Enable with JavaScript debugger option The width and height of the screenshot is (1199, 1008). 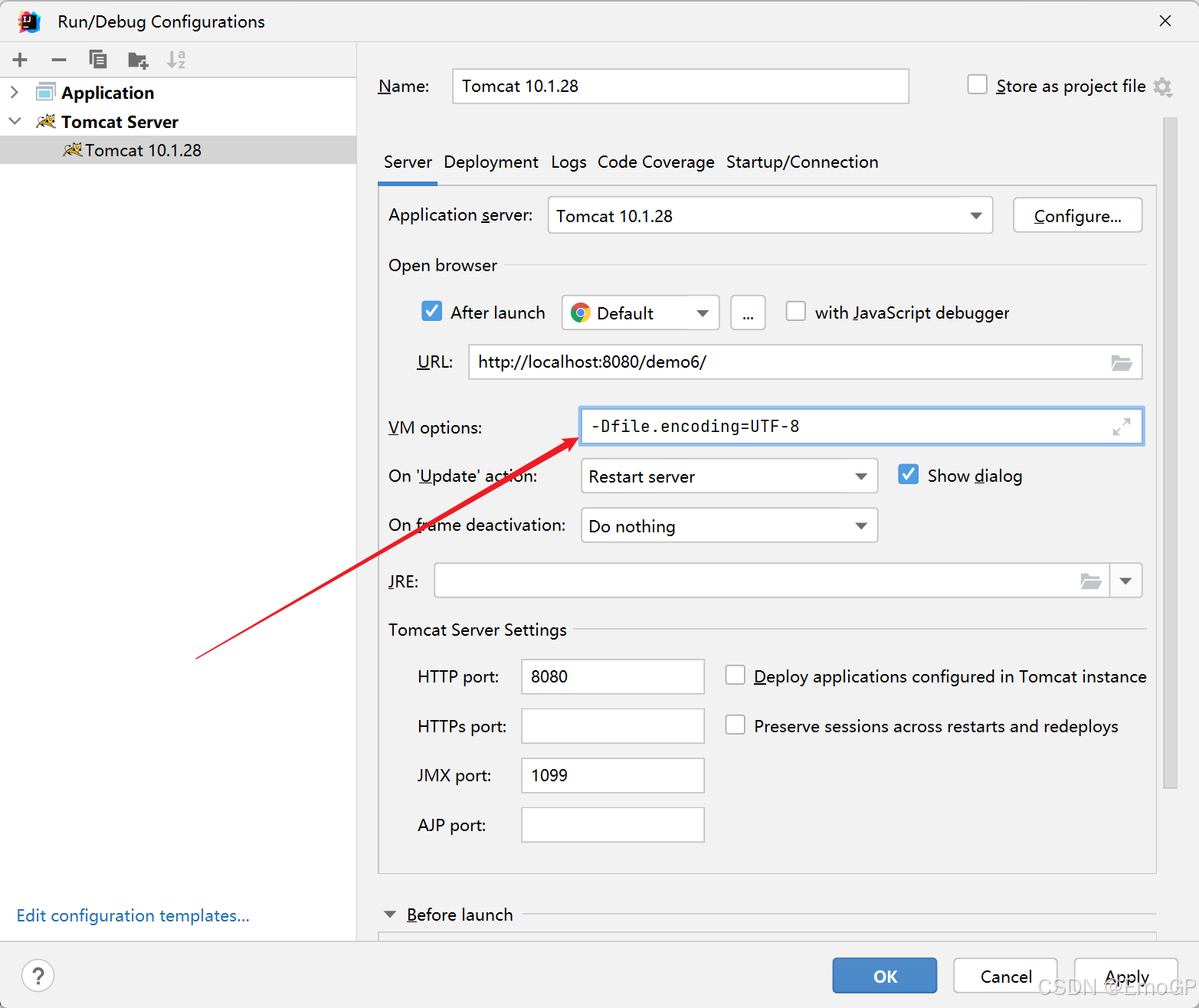pyautogui.click(x=796, y=311)
